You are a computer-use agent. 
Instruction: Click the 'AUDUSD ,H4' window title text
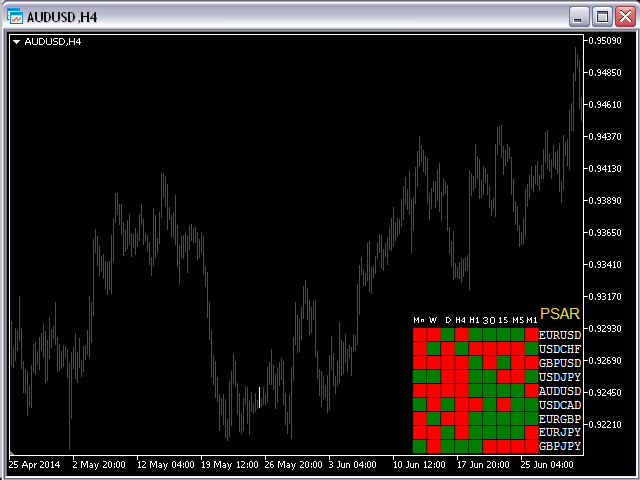tap(62, 17)
